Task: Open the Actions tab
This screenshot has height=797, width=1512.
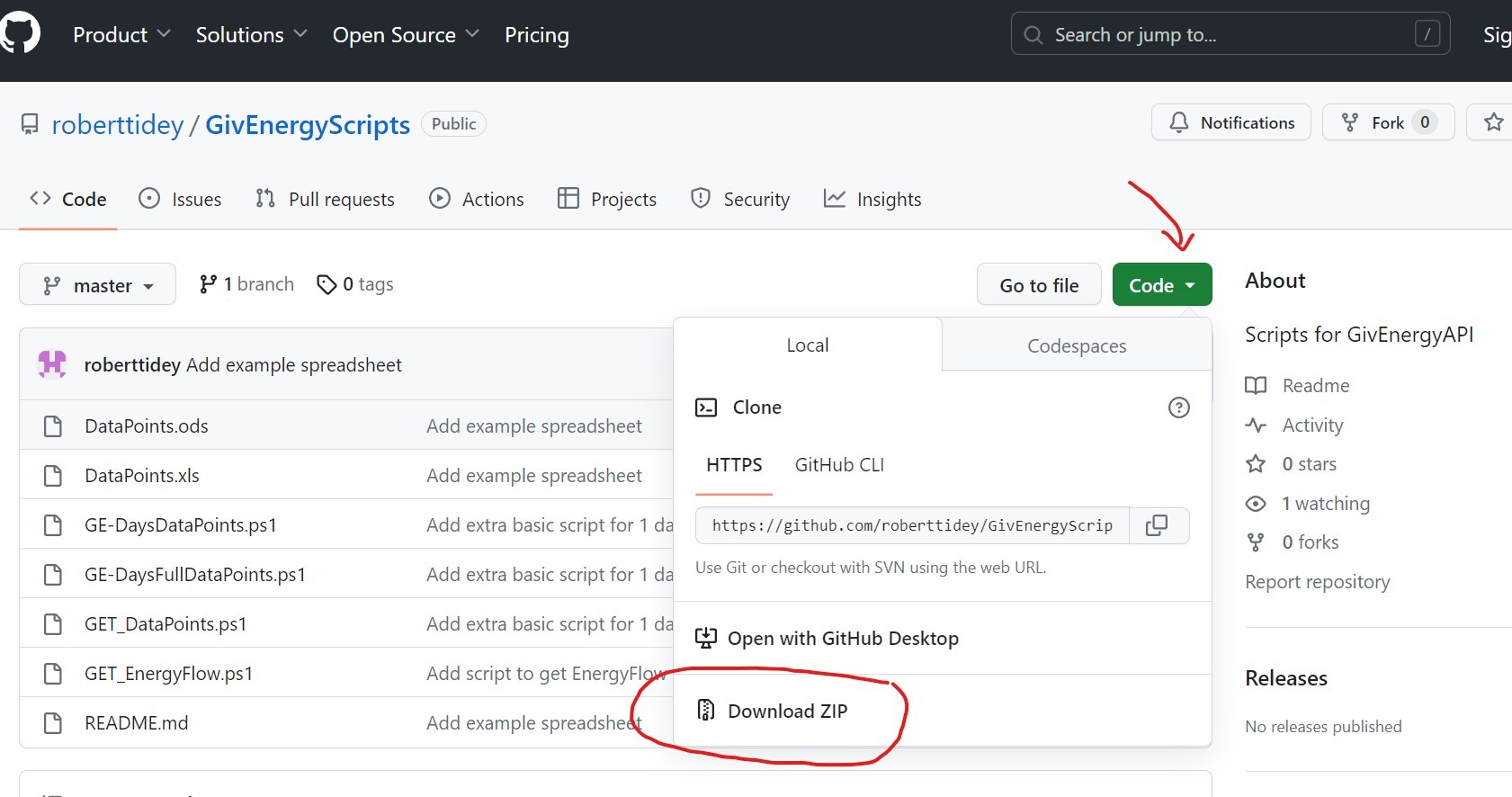Action: pos(476,199)
